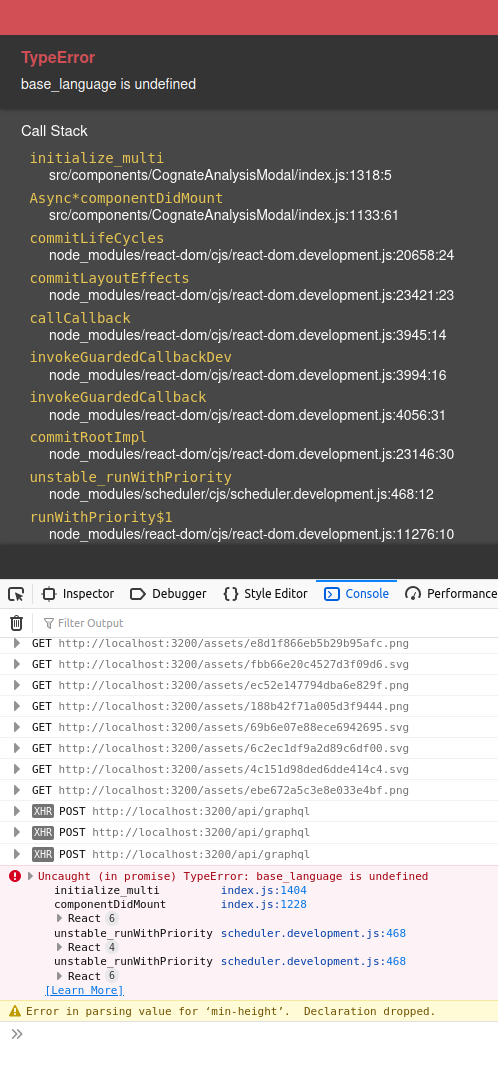
Task: Click commitLayoutEffects call stack frame
Action: click(x=109, y=278)
